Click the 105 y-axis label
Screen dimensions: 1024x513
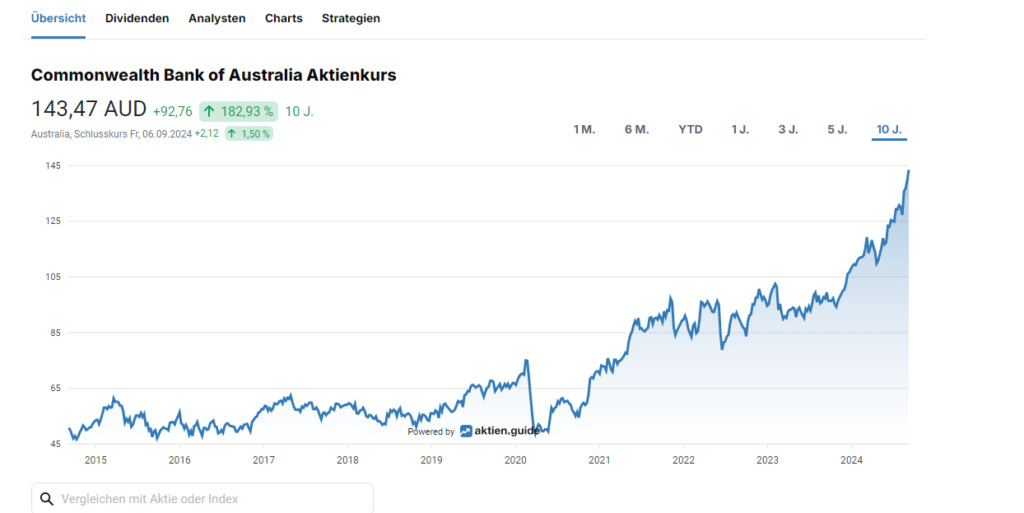53,277
